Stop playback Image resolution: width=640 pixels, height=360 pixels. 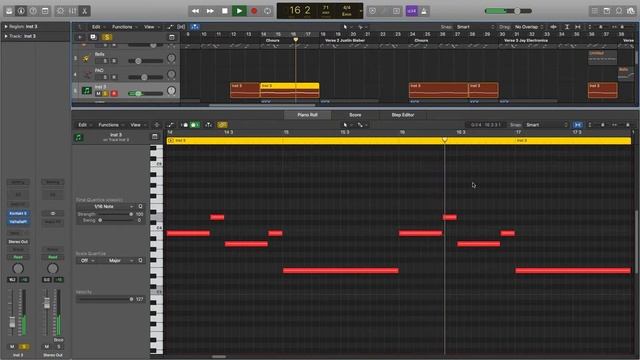tap(224, 11)
